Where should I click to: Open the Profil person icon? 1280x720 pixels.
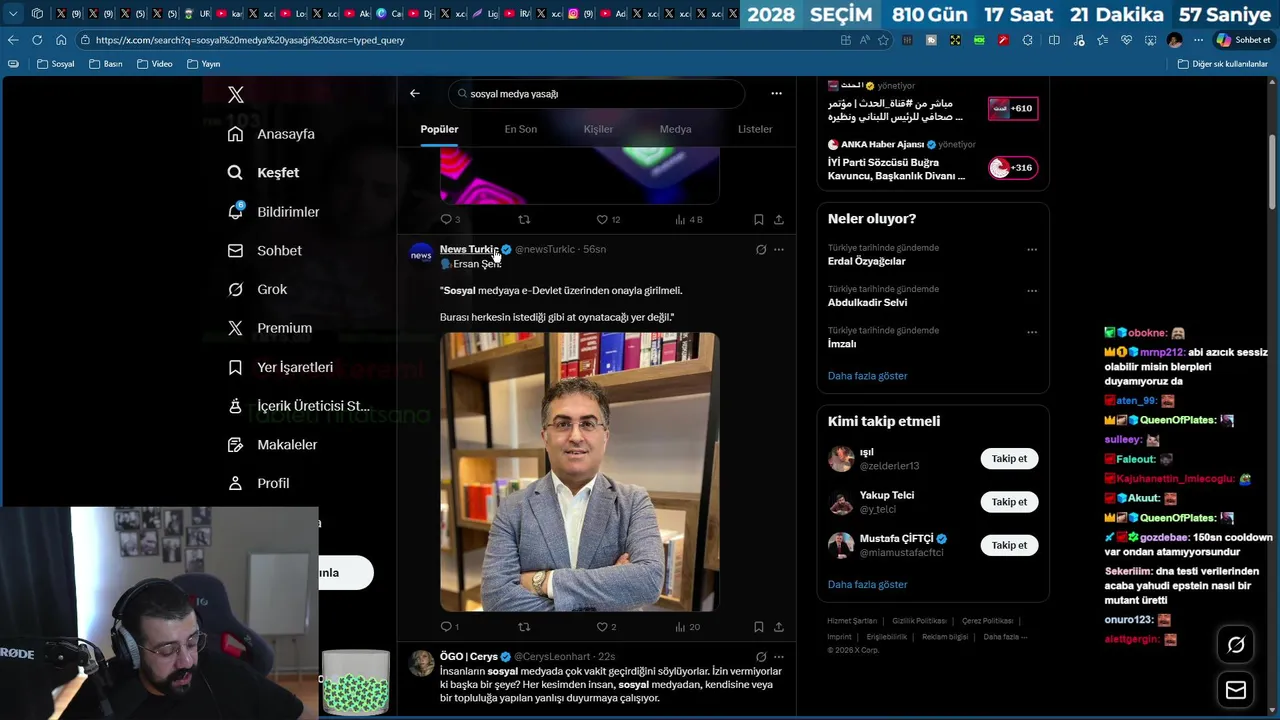[x=235, y=483]
